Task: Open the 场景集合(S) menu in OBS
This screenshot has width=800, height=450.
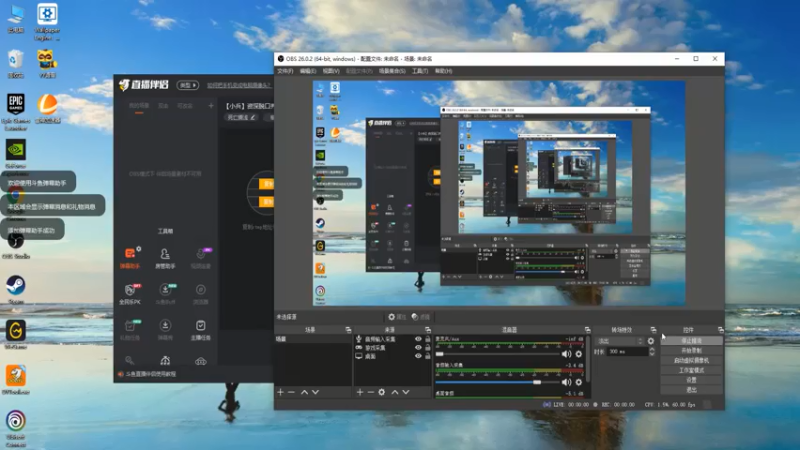Action: (392, 71)
